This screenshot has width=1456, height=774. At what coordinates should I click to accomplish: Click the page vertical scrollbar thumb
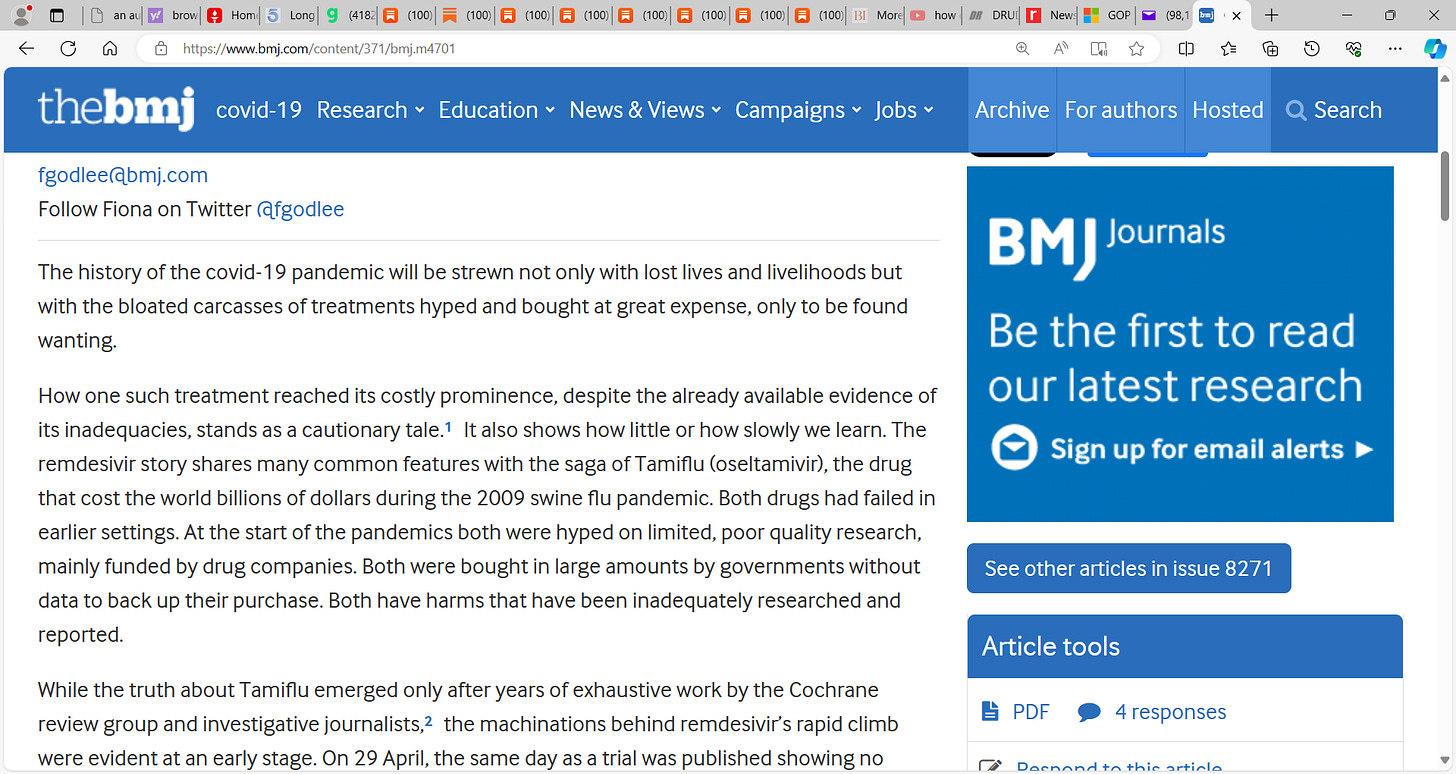coord(1445,187)
